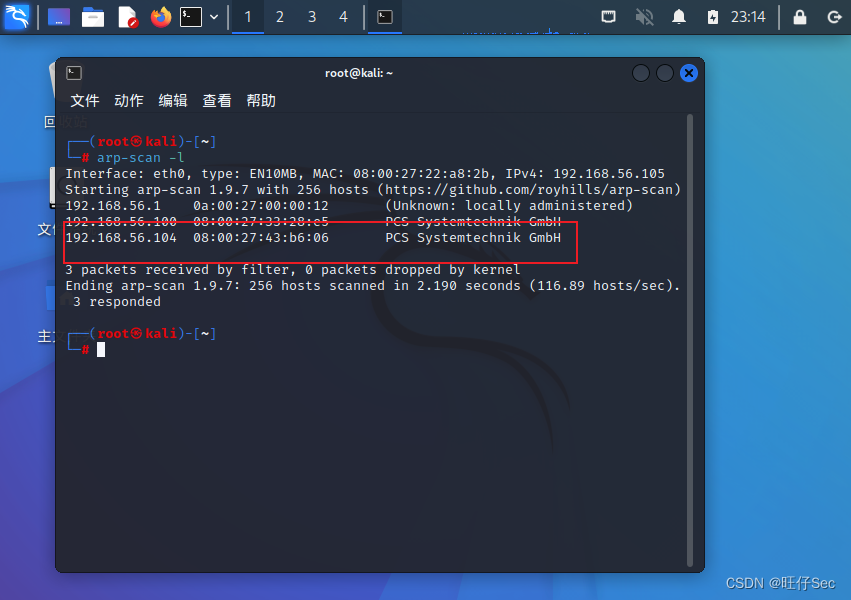This screenshot has height=600, width=851.
Task: Click the '(Unknown: locally administered)' text
Action: tap(509, 206)
